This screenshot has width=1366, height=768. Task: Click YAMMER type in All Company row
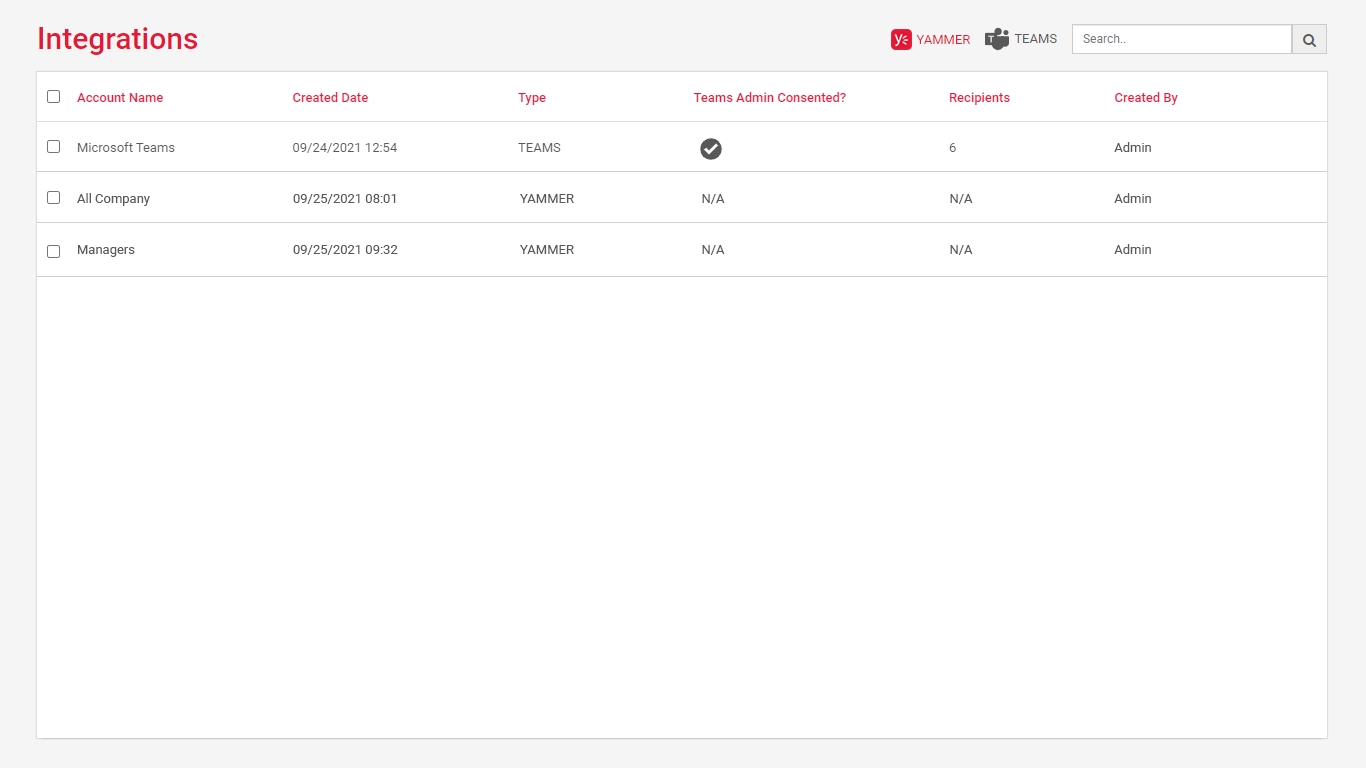[547, 199]
